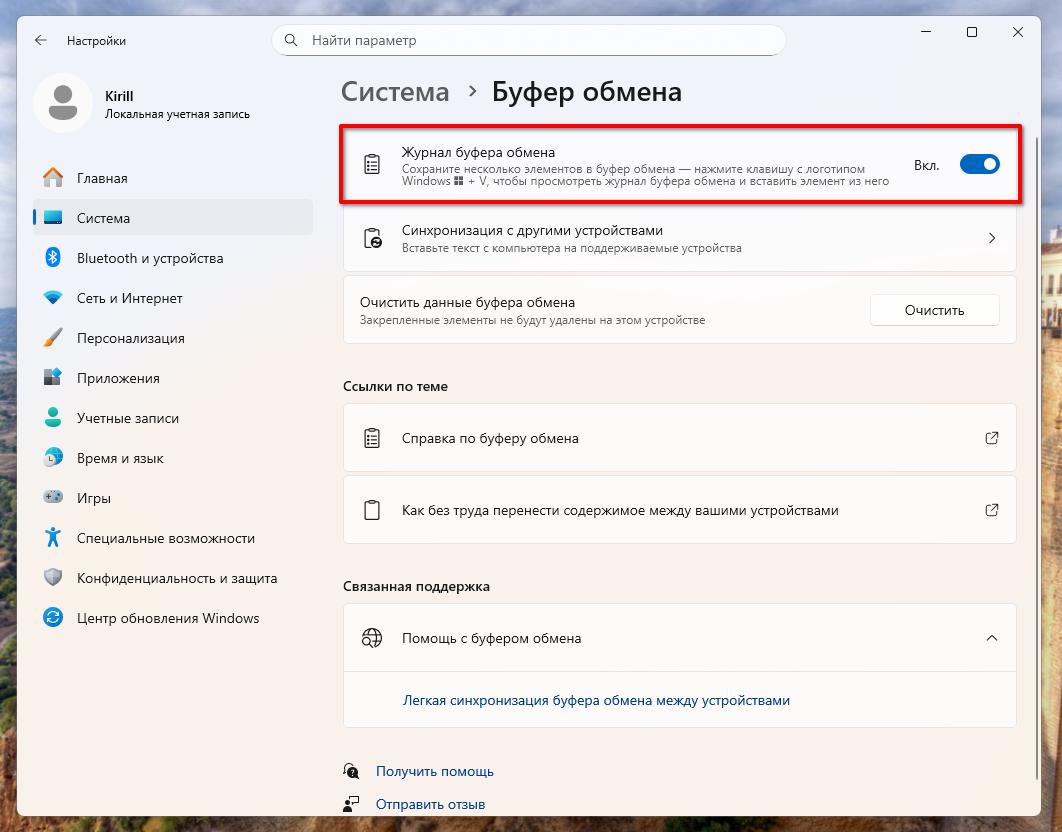
Task: Click the Конфиденциальность и защита shield icon
Action: 54,578
